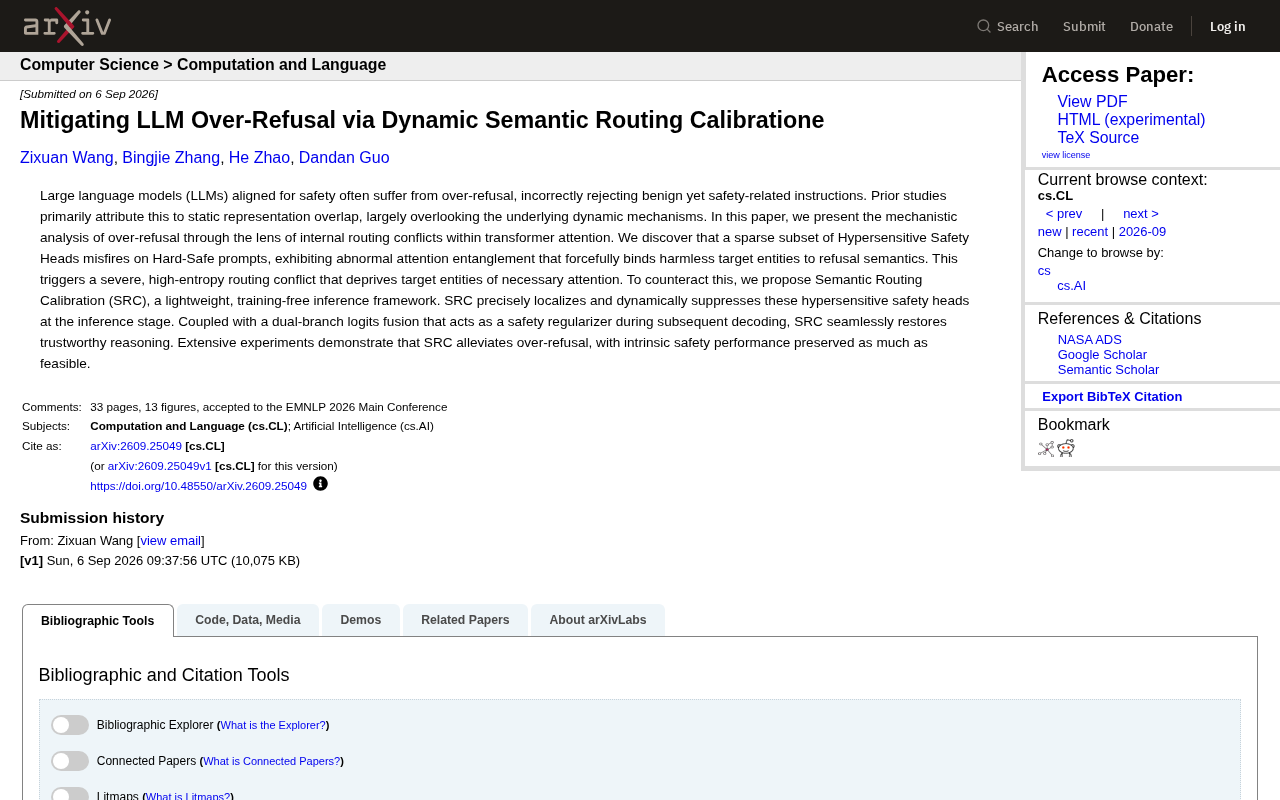Open author He Zhao's page

(x=259, y=157)
